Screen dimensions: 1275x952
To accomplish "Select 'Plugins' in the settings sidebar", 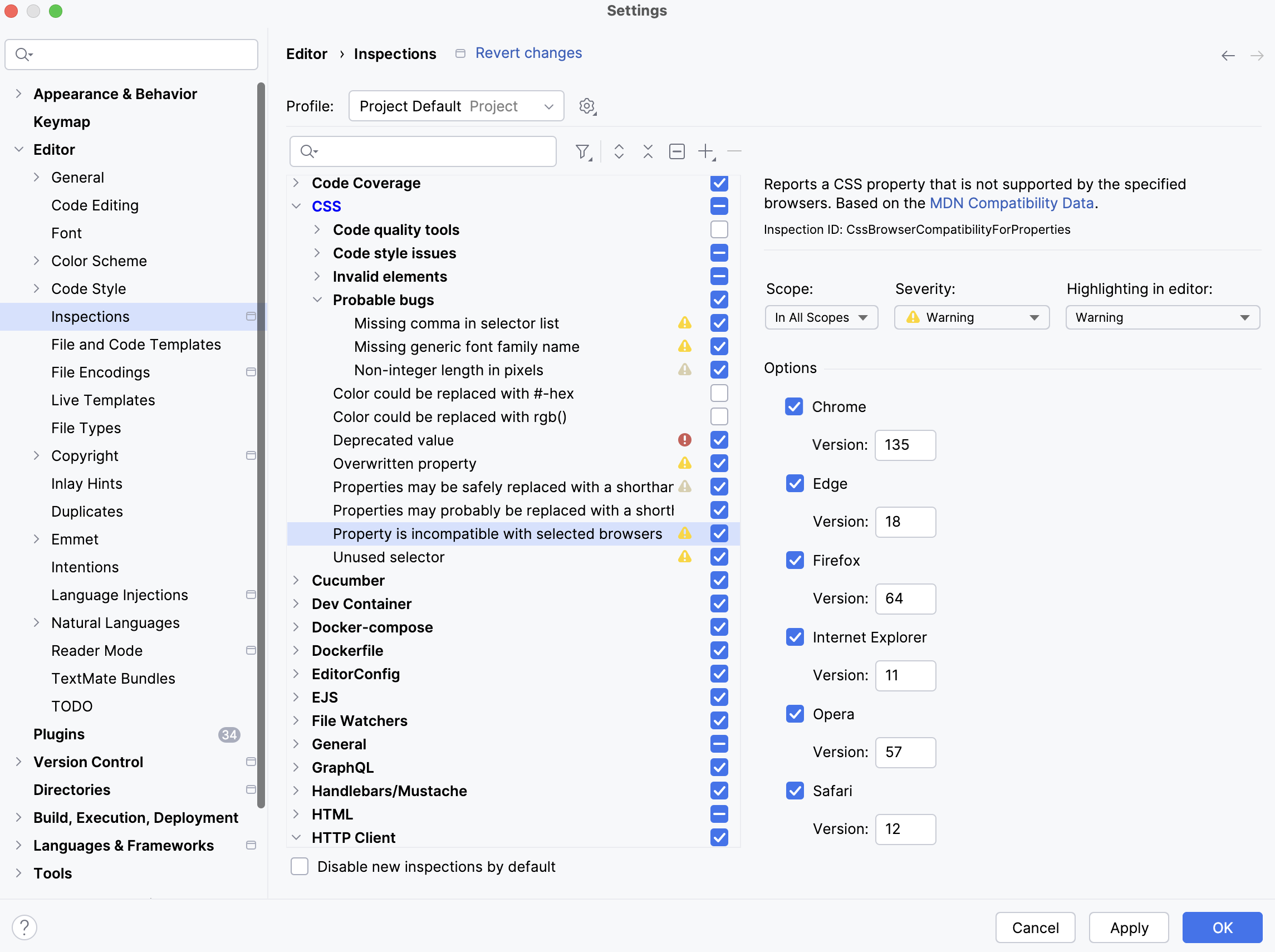I will (58, 734).
